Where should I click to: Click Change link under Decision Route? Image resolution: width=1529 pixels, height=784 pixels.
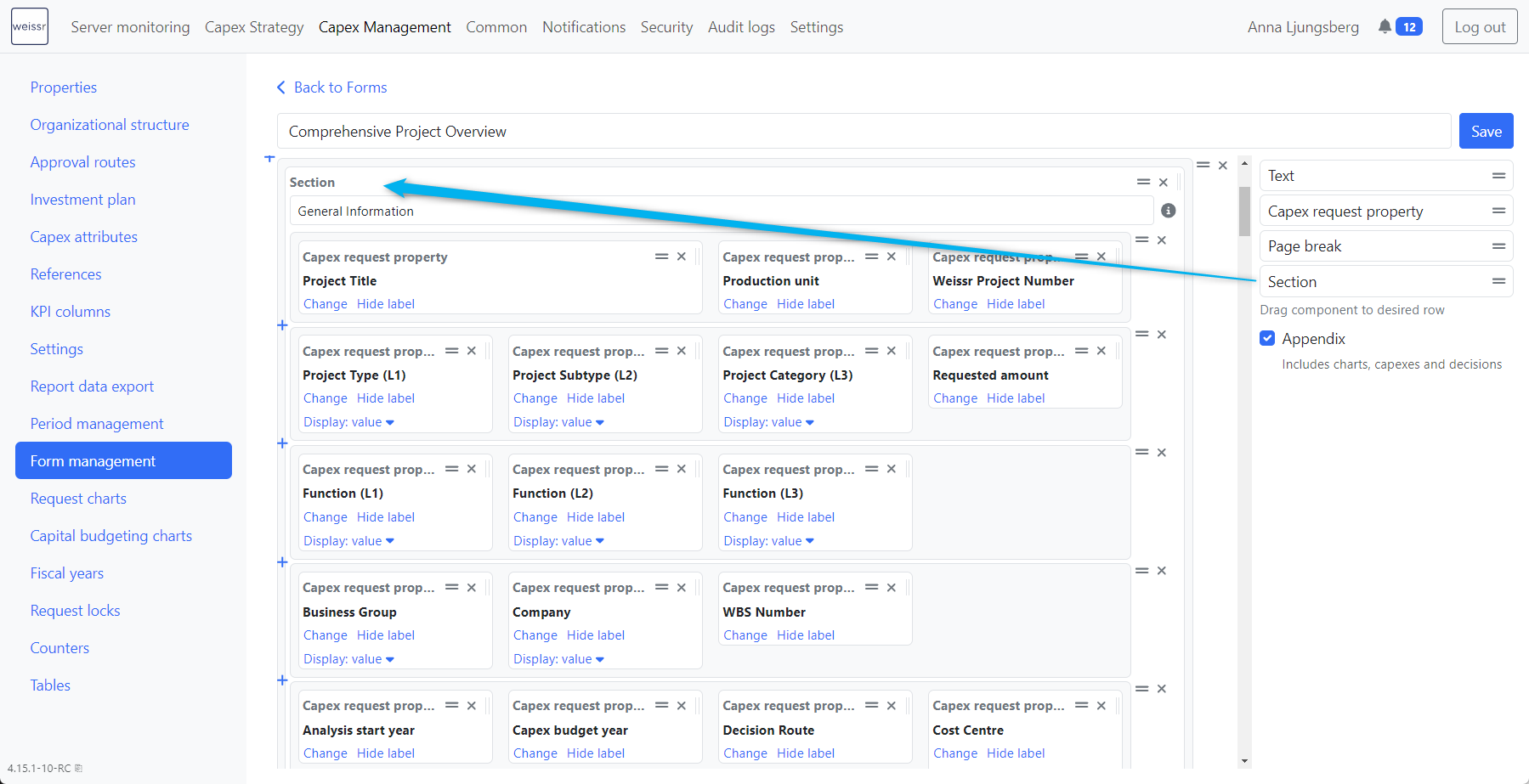(745, 753)
